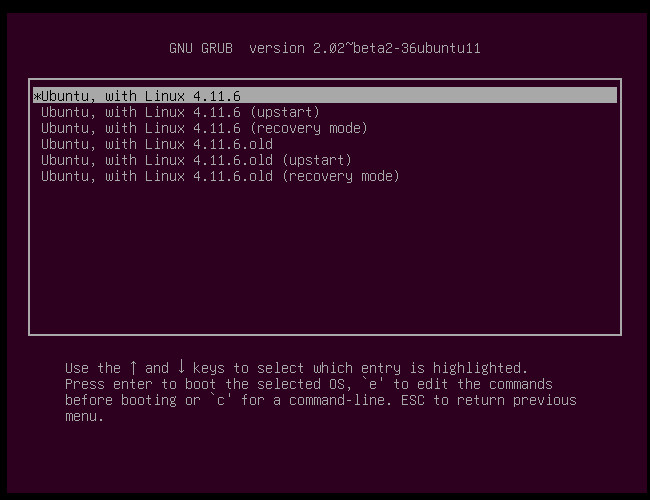Click '(recovery mode)' label of 4.11.6.old entry

click(340, 176)
